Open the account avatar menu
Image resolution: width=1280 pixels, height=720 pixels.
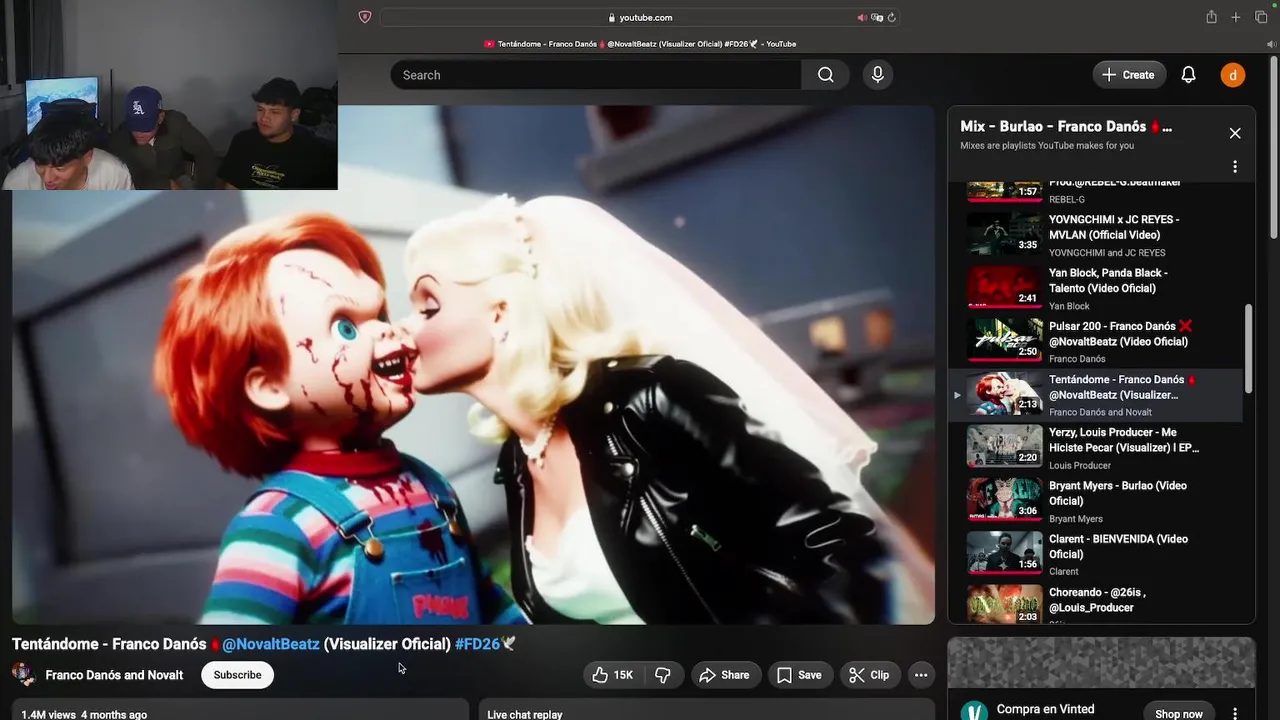point(1232,75)
